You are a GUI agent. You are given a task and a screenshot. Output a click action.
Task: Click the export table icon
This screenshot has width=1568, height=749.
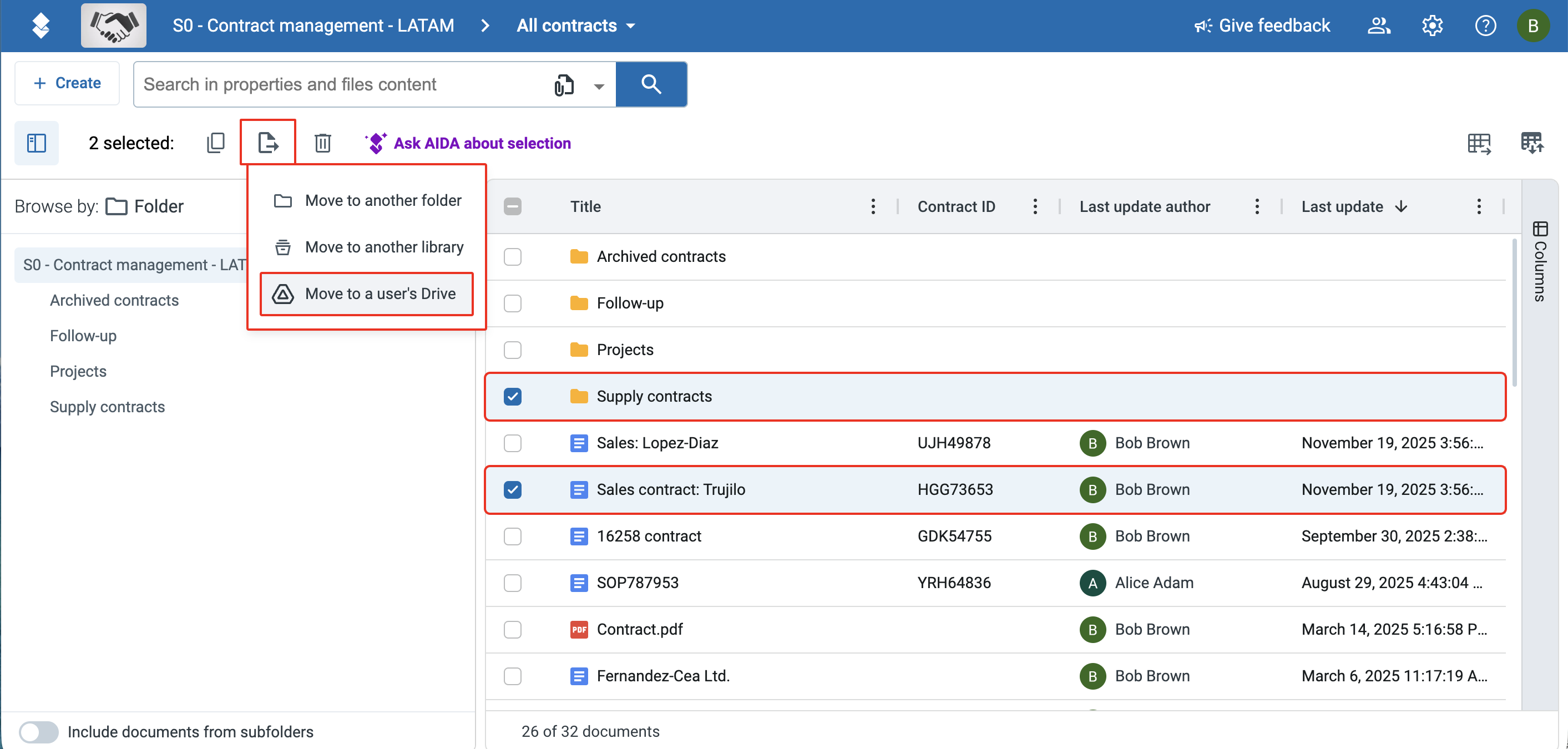pos(1479,144)
